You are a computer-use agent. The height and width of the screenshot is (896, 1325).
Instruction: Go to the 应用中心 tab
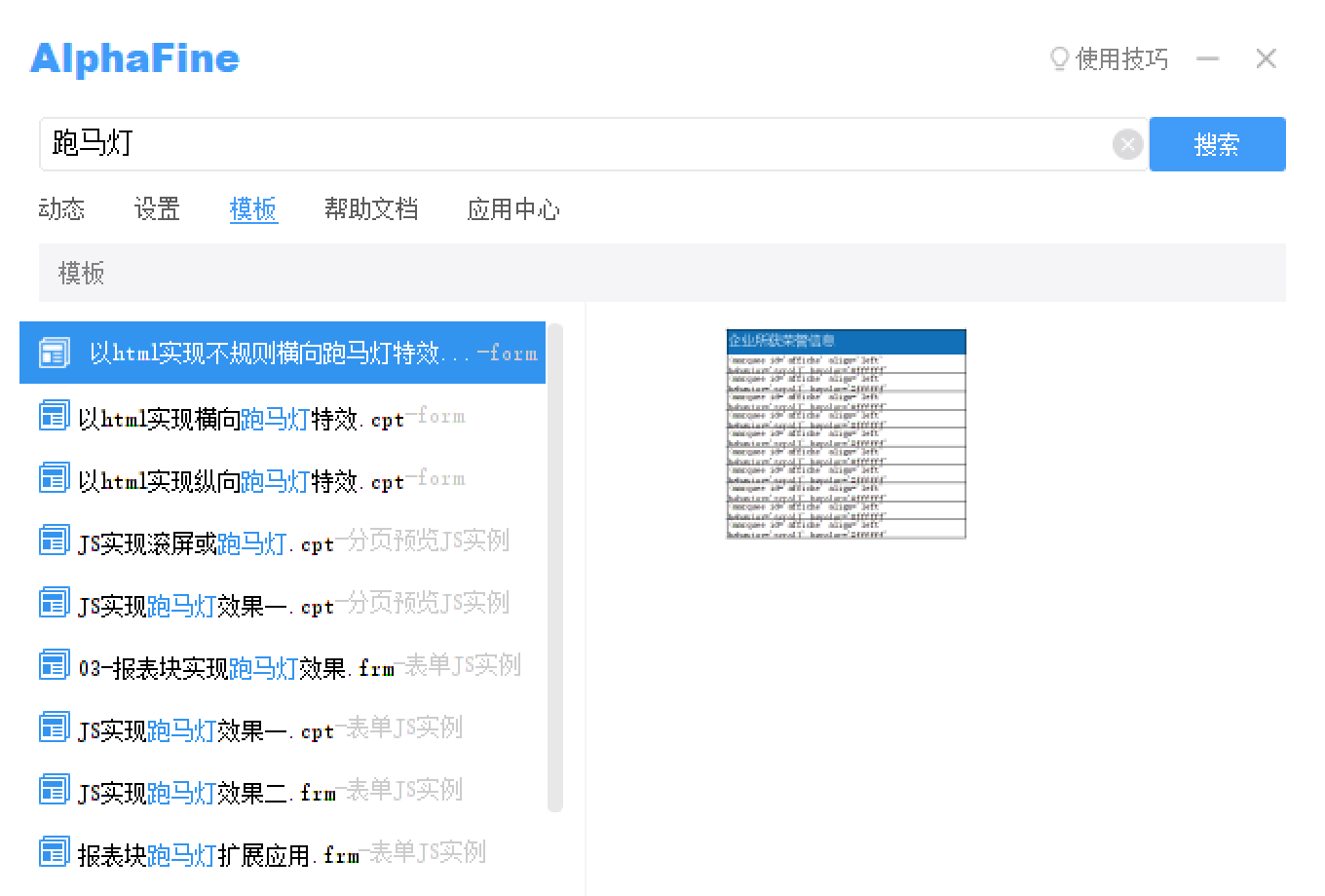coord(513,209)
